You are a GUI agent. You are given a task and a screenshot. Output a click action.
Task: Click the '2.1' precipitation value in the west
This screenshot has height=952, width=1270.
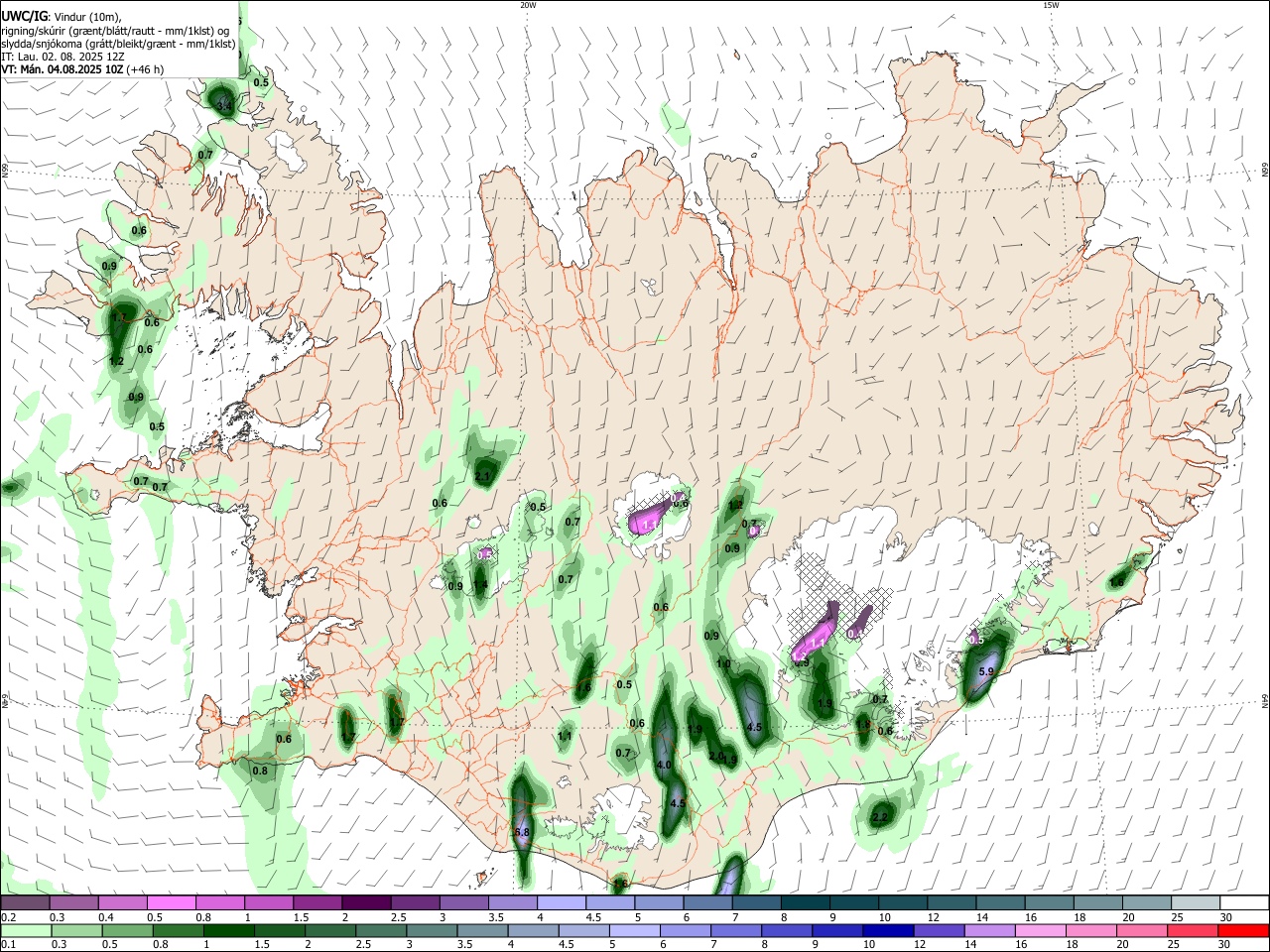[483, 477]
